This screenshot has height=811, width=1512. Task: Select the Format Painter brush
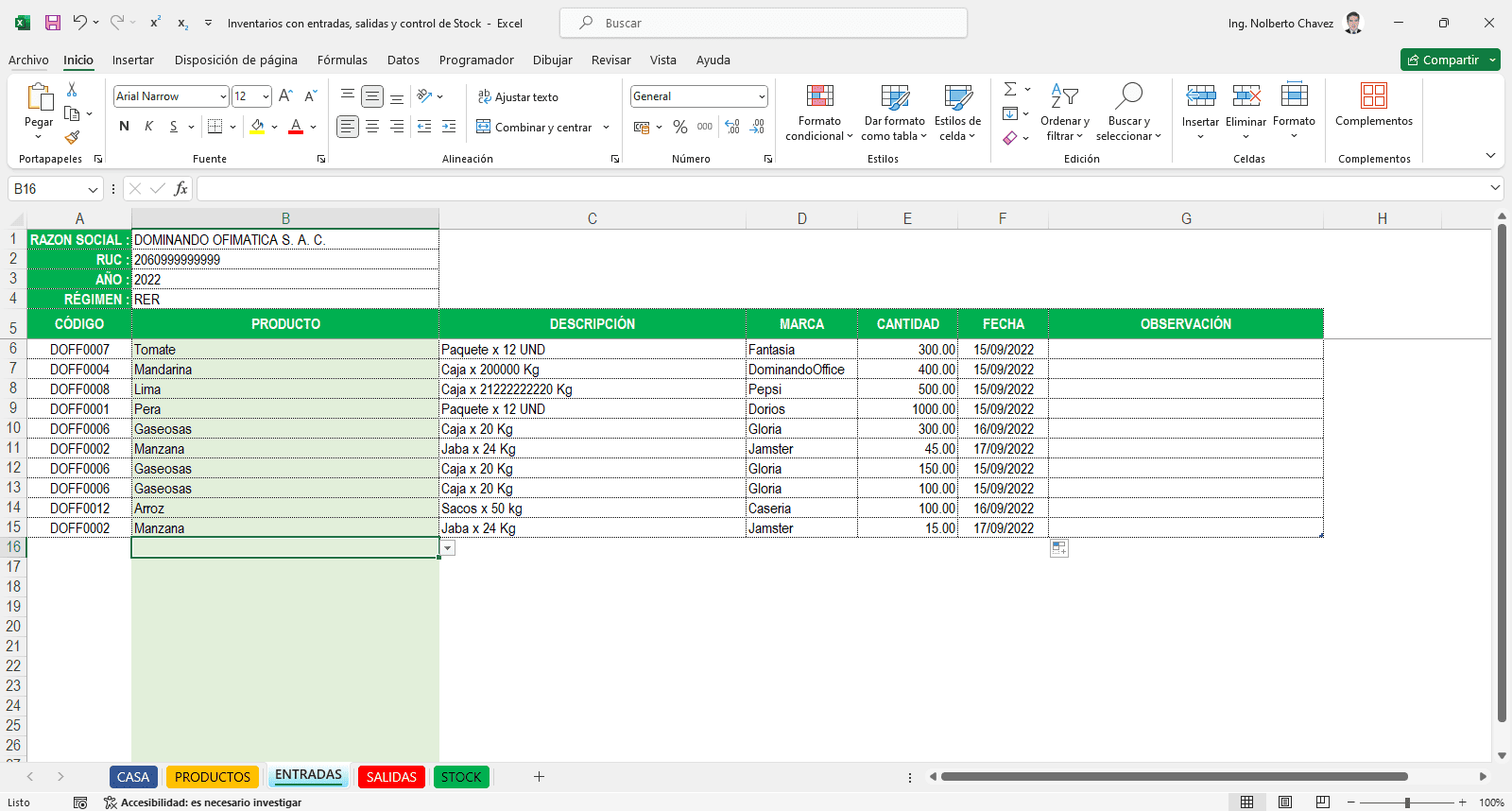[72, 138]
